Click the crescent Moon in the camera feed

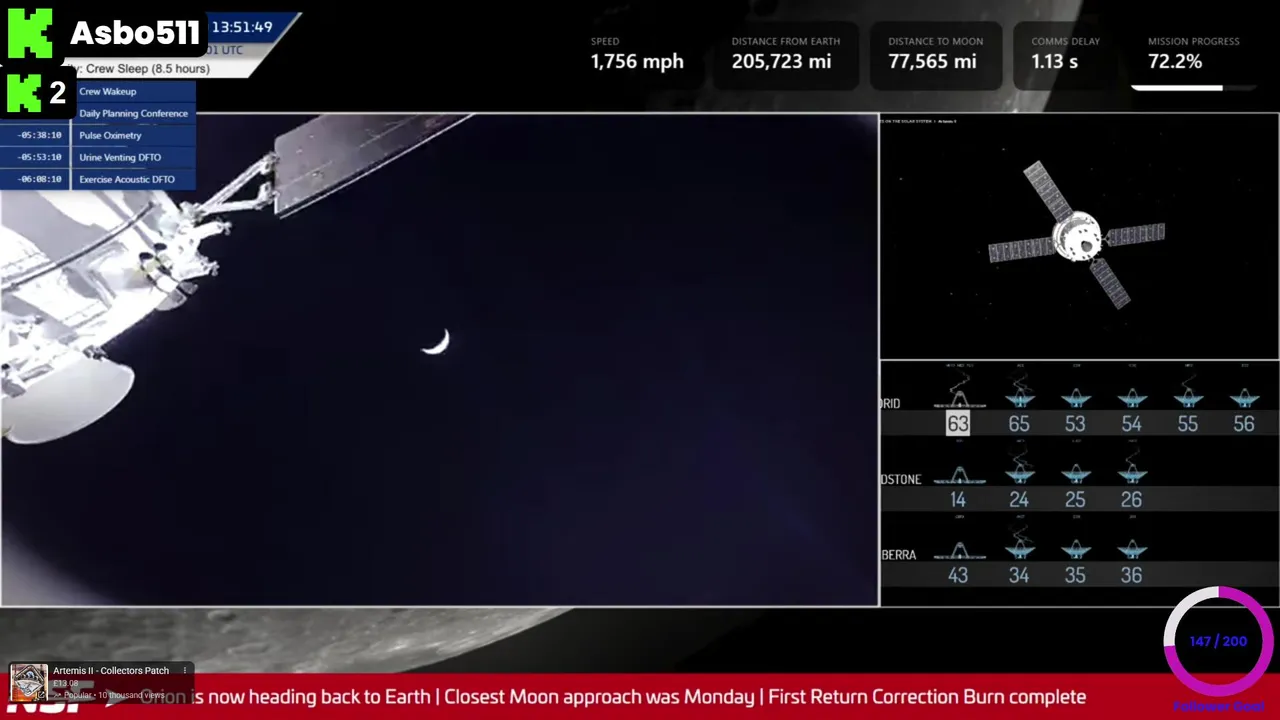pyautogui.click(x=437, y=343)
